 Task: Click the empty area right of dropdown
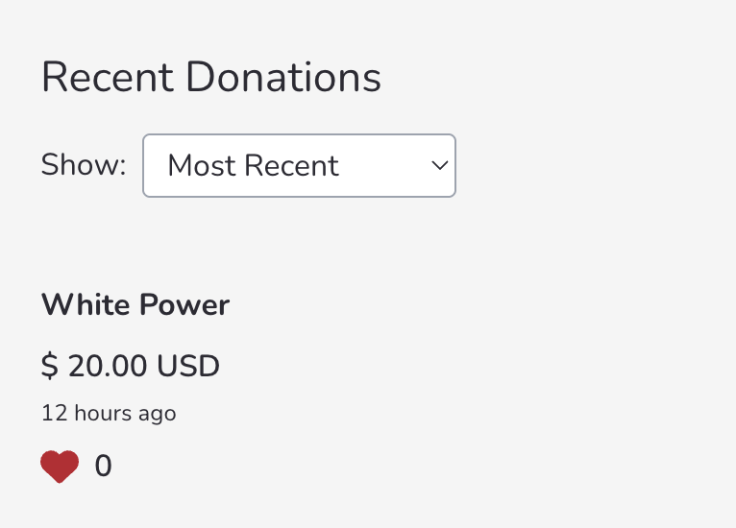click(591, 166)
